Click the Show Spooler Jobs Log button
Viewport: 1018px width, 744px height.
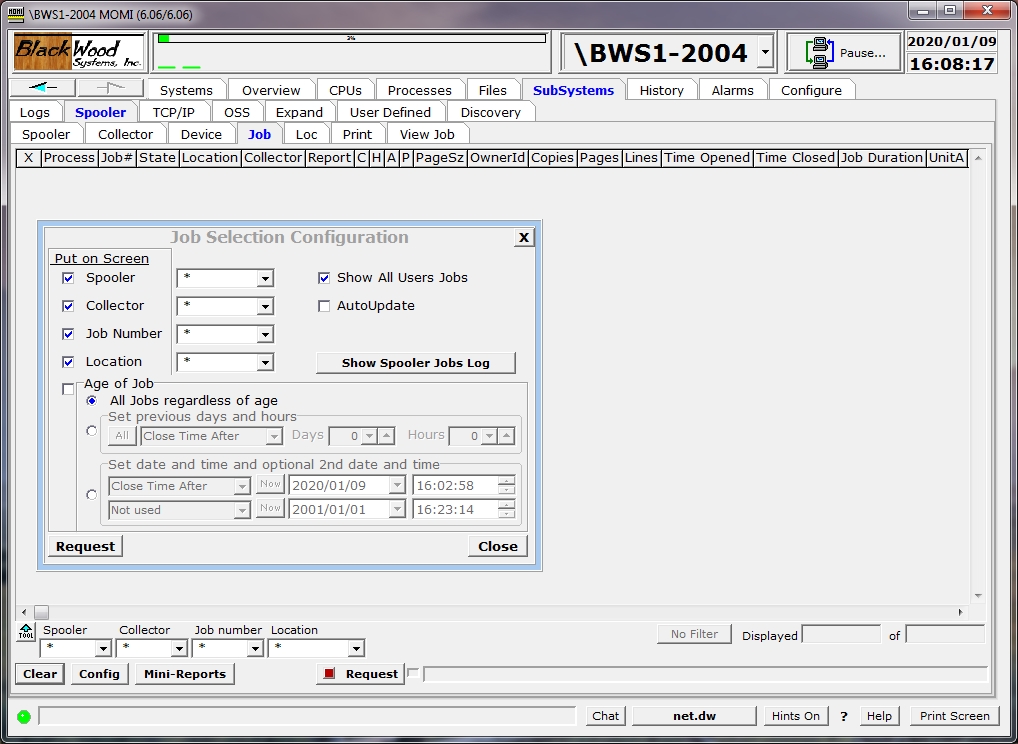(x=415, y=362)
